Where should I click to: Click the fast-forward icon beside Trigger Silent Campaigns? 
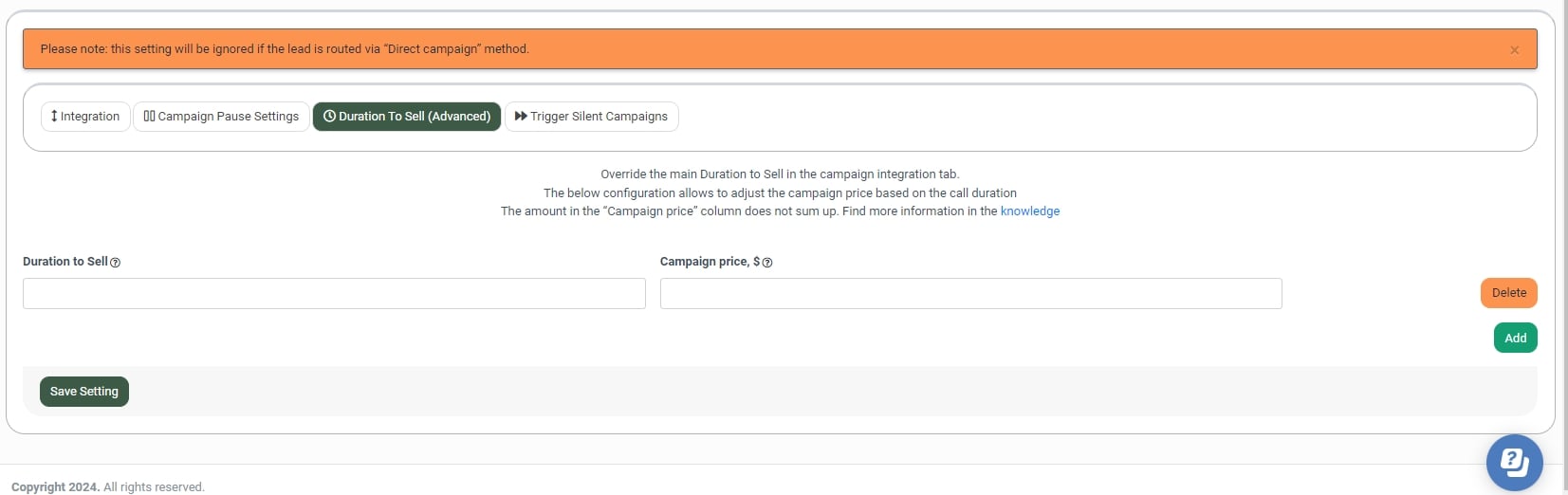(x=521, y=116)
